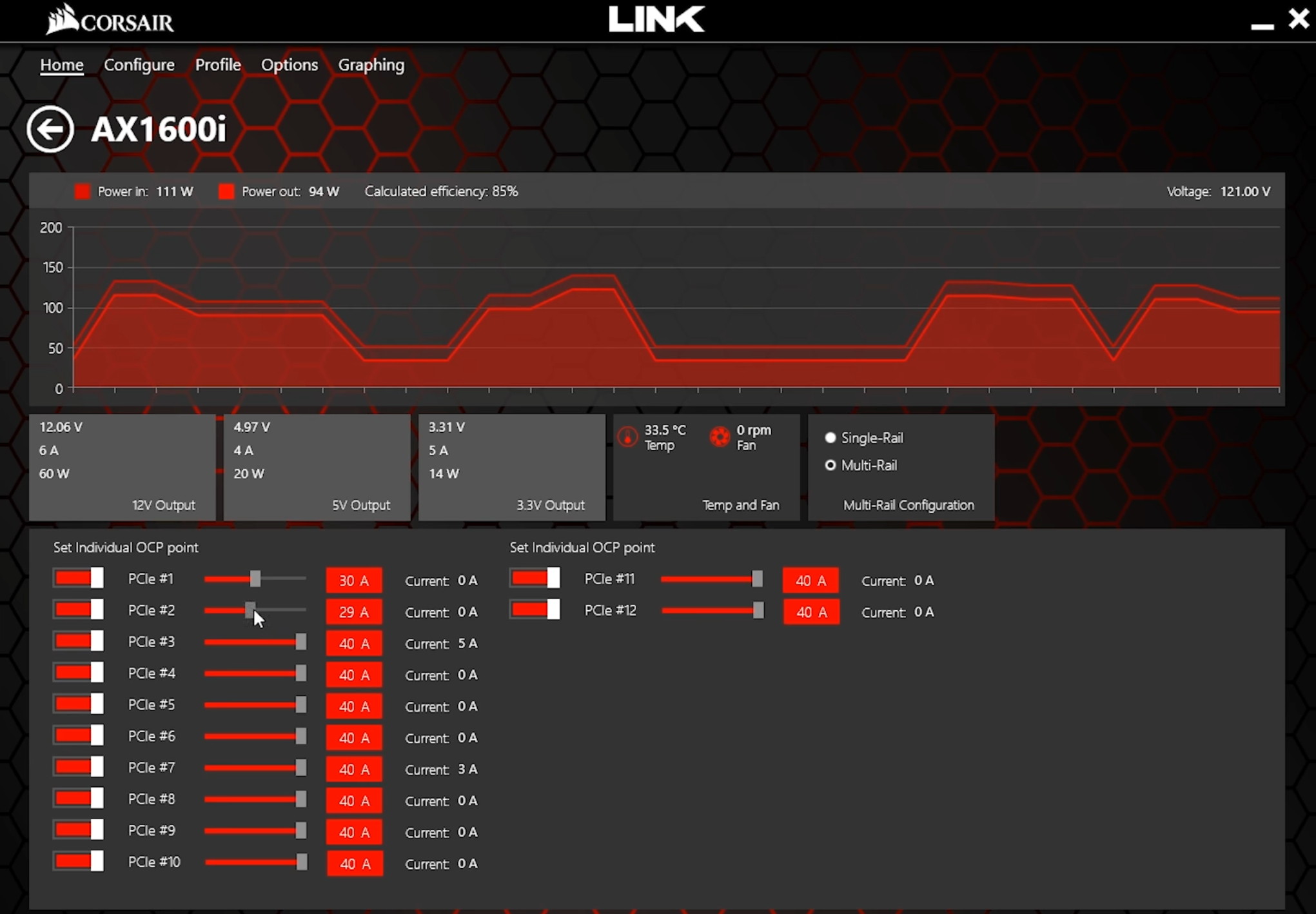Image resolution: width=1316 pixels, height=914 pixels.
Task: Toggle OCP switch for PCIe #12
Action: click(535, 610)
